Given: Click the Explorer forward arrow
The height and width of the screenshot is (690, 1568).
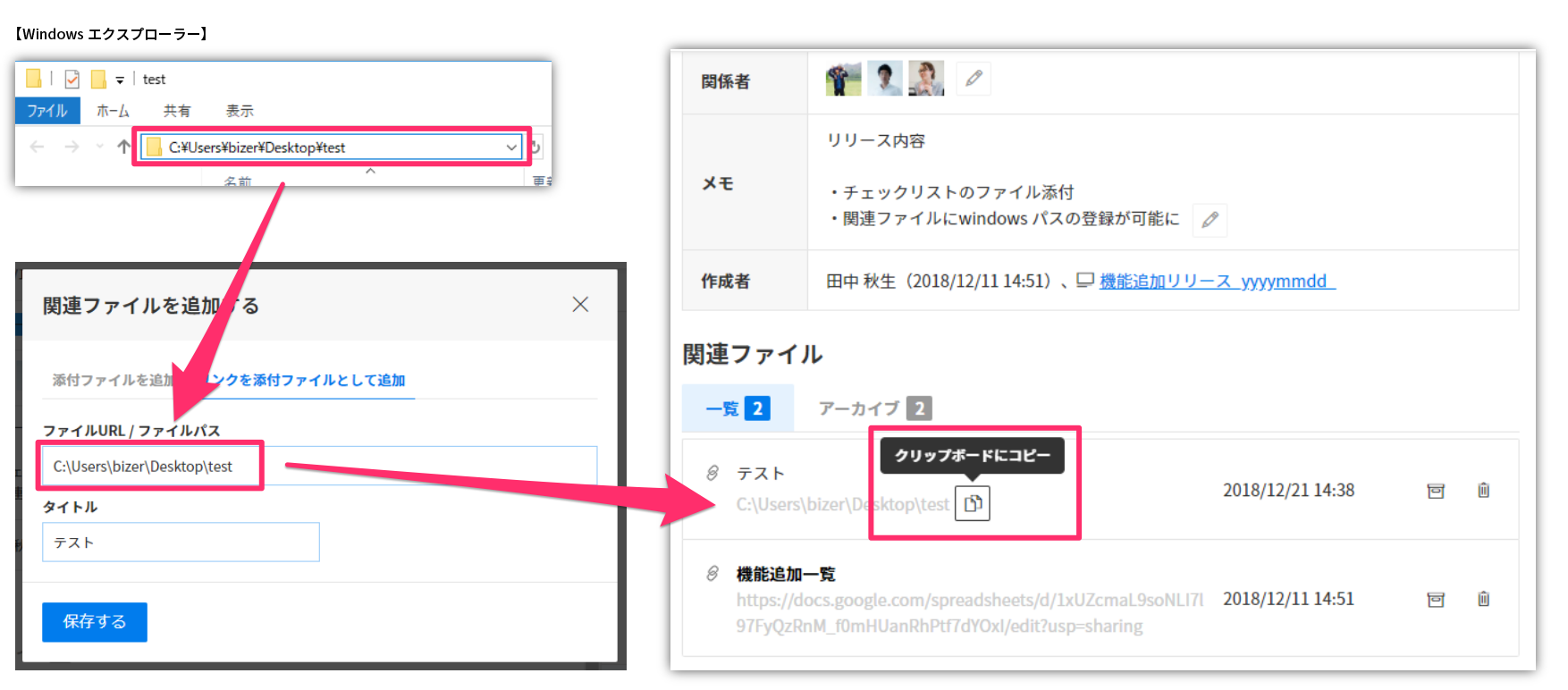Looking at the screenshot, I should click(x=72, y=147).
